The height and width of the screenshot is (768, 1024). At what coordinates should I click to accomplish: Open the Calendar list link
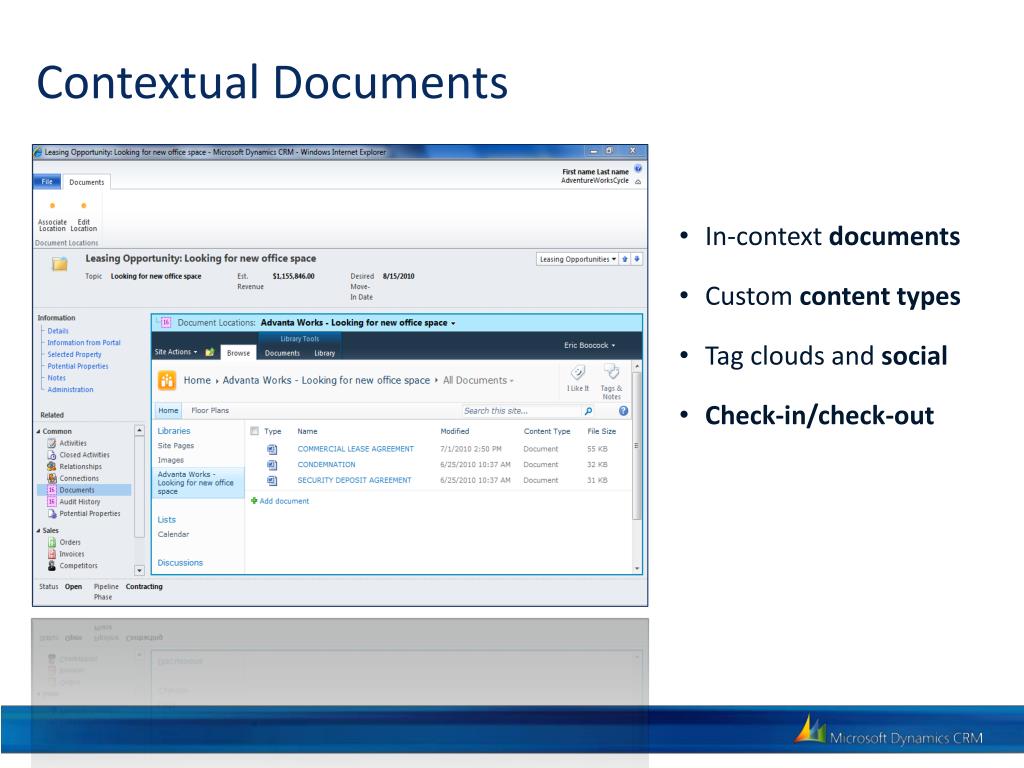click(173, 534)
